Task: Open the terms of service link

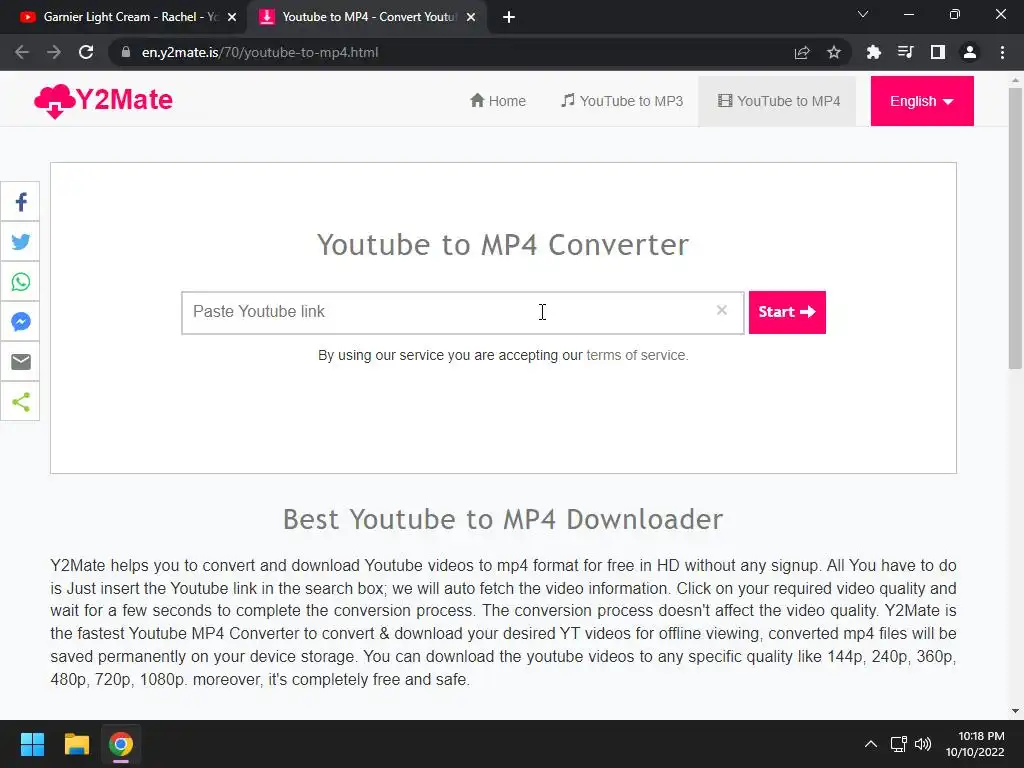Action: [637, 355]
